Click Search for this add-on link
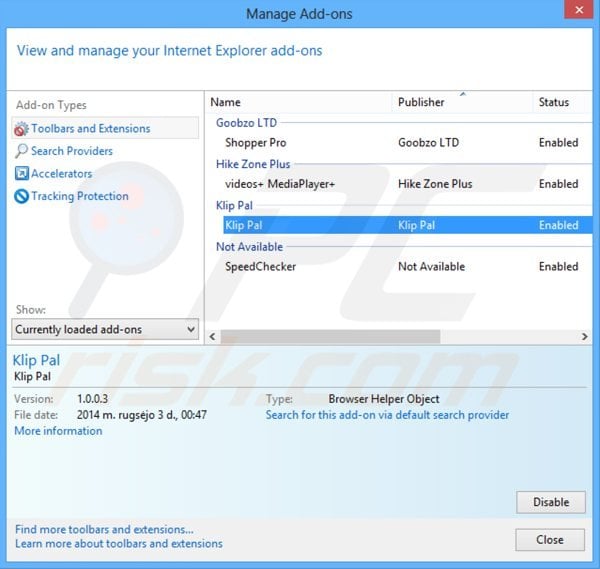Image resolution: width=600 pixels, height=569 pixels. pyautogui.click(x=387, y=415)
